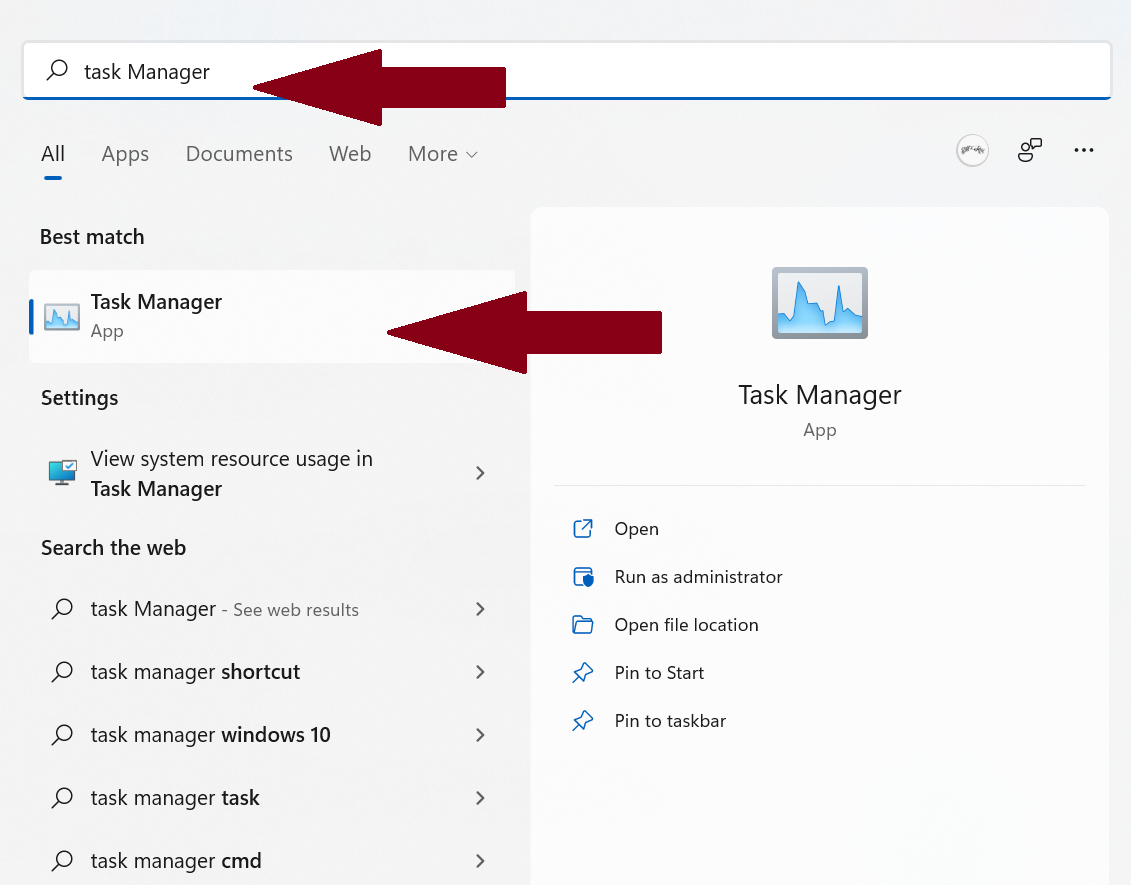Click the large Task Manager icon in preview

pos(819,303)
